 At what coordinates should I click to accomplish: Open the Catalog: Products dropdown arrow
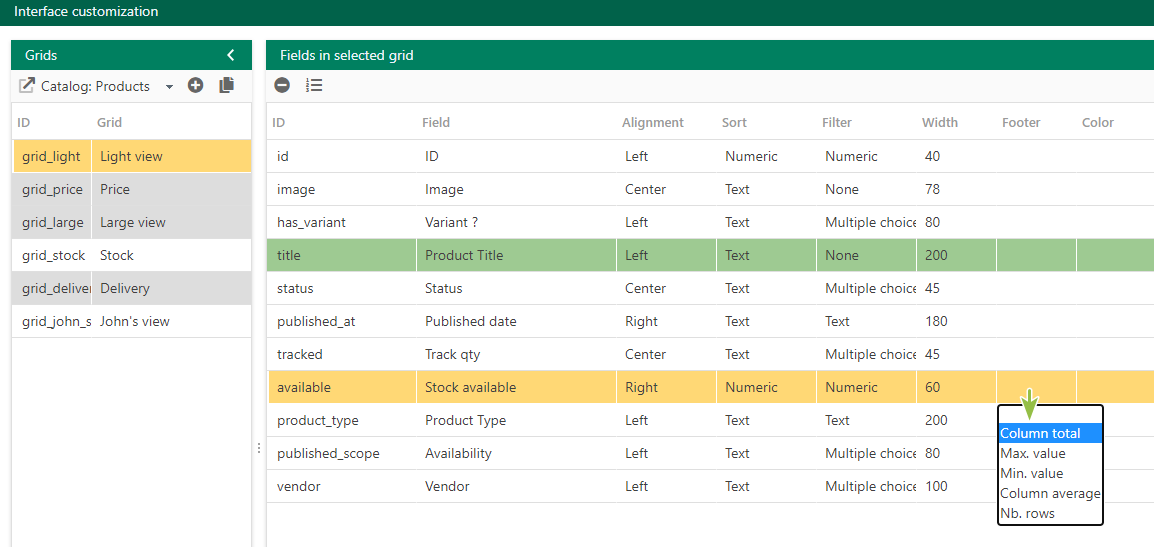coord(169,87)
